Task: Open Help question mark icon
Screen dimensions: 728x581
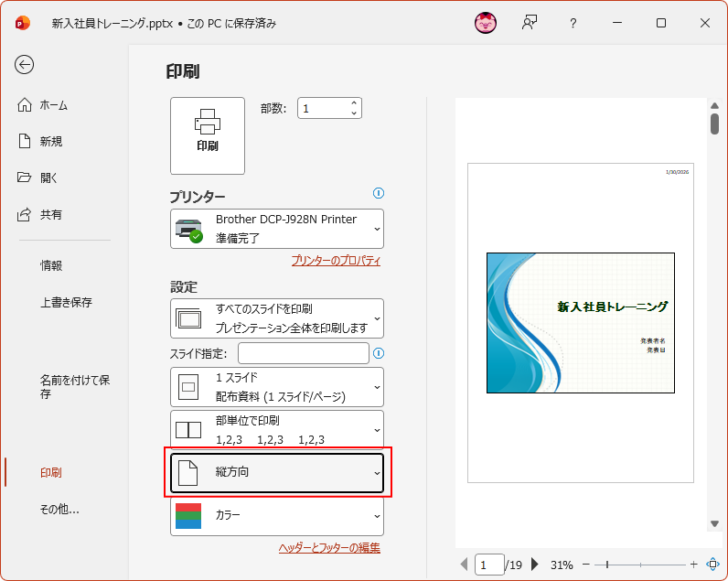Action: [573, 23]
